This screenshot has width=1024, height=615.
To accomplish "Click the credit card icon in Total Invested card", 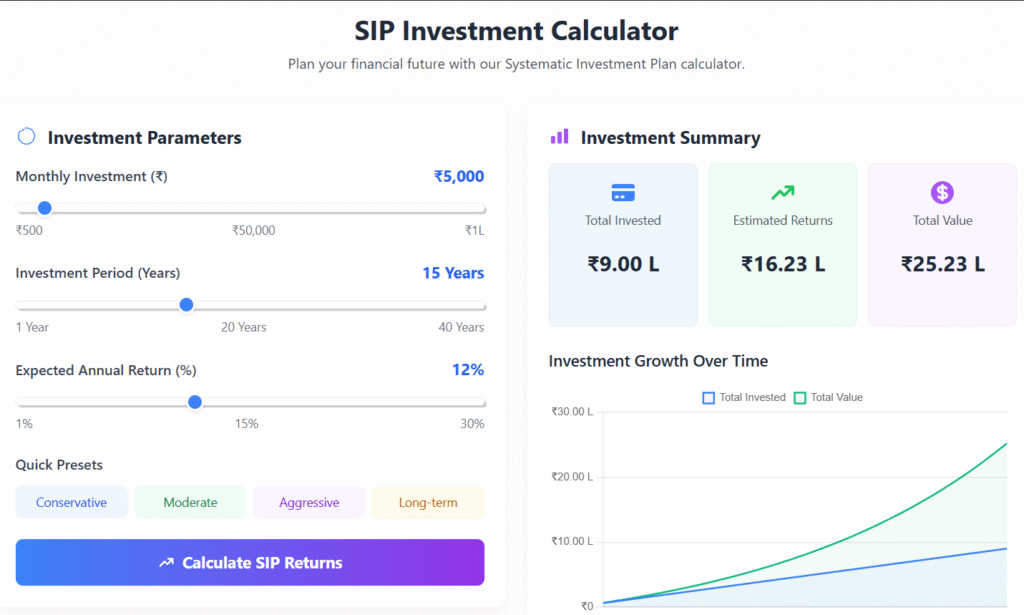I will 623,191.
